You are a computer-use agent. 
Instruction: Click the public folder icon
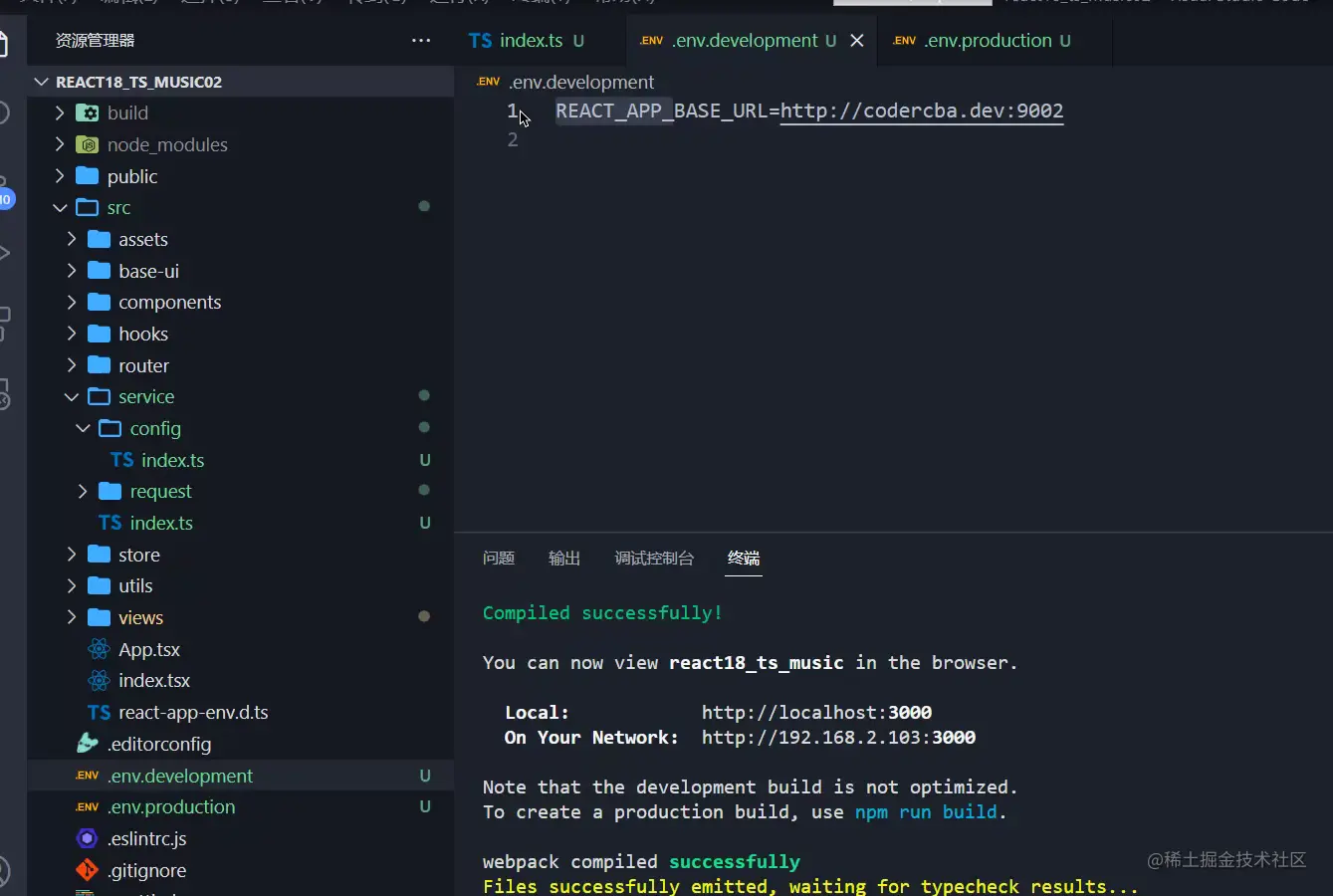[88, 176]
